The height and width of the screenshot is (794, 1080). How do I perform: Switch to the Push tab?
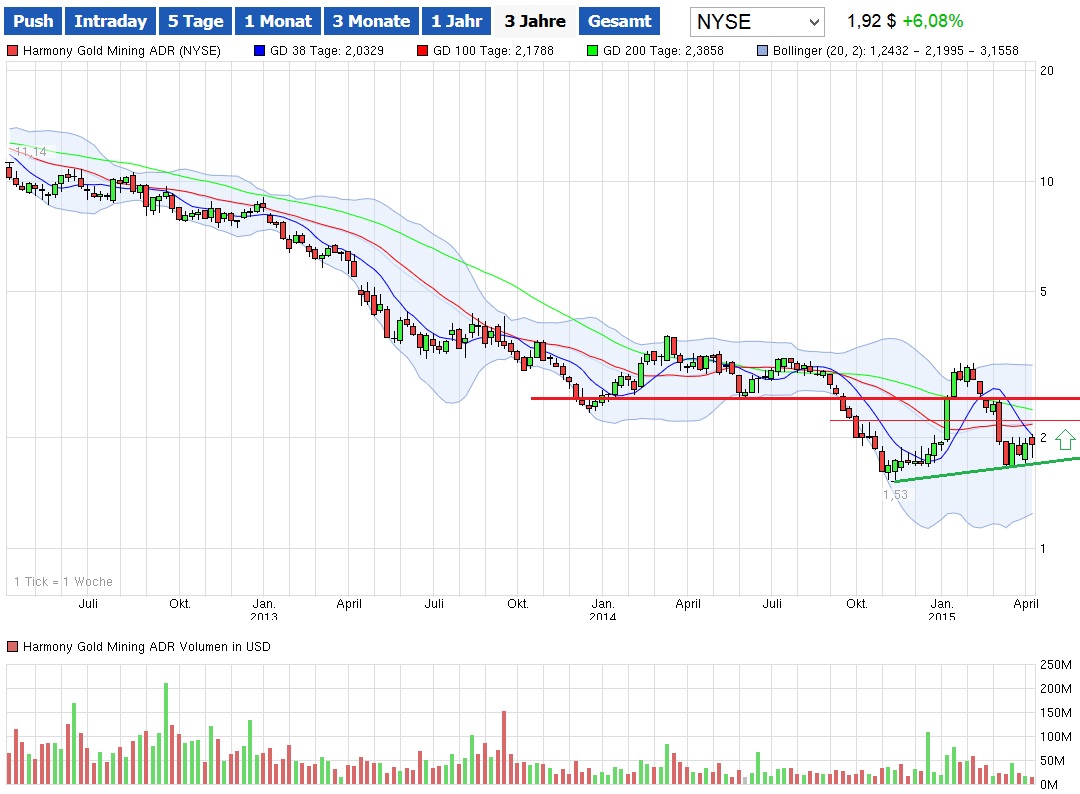[x=33, y=21]
